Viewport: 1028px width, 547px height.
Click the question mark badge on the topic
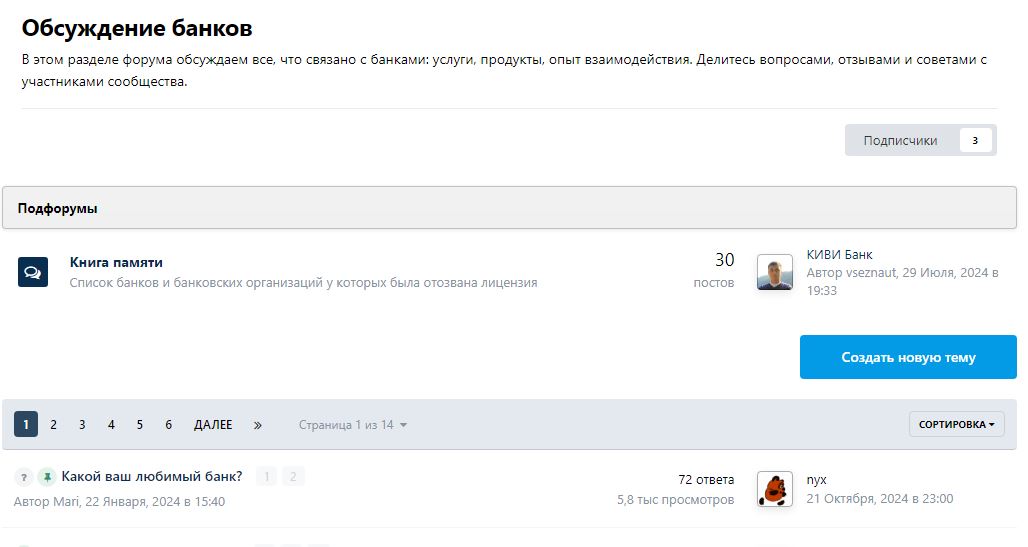coord(24,477)
